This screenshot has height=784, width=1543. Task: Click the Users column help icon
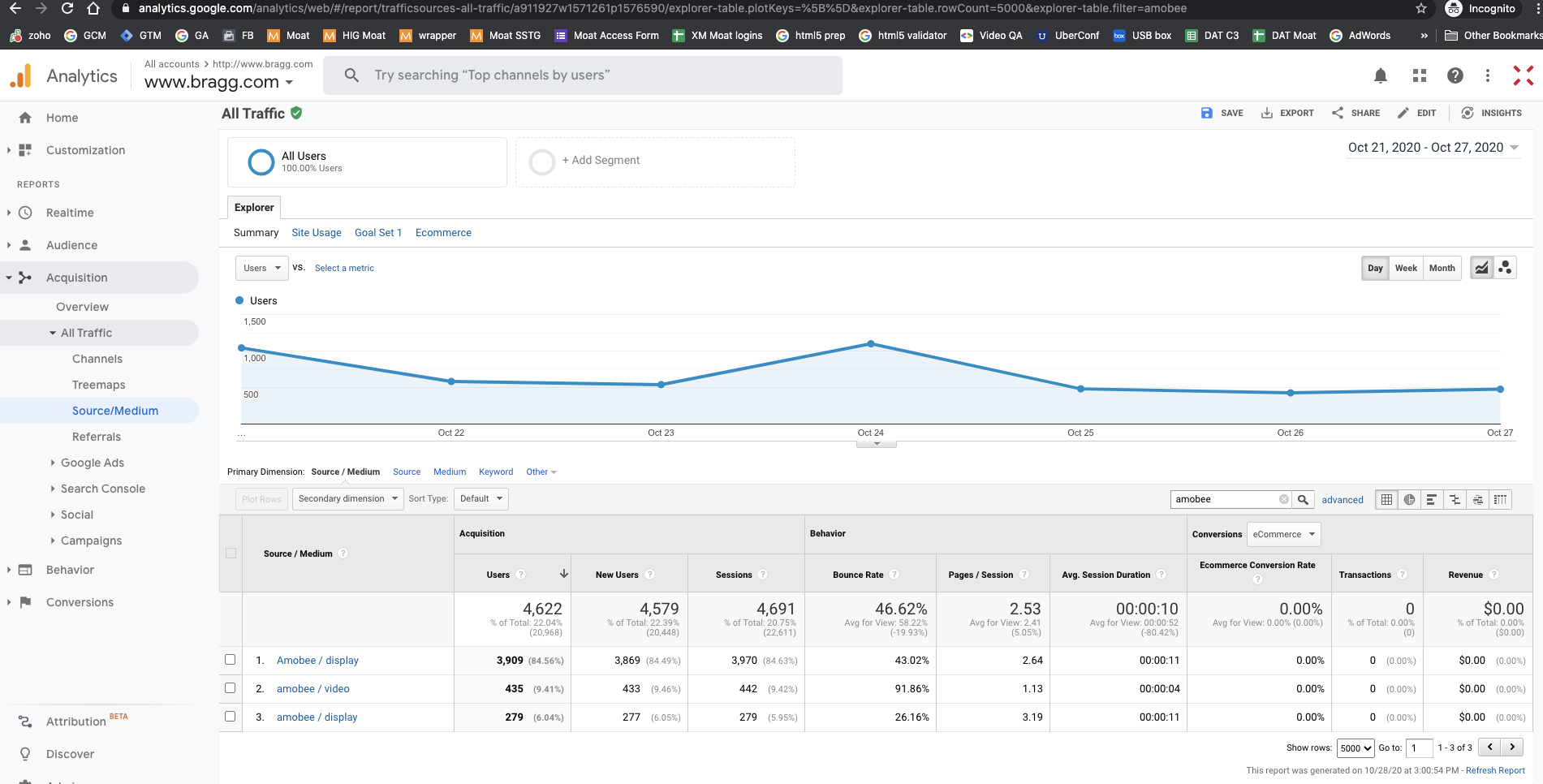pyautogui.click(x=521, y=575)
